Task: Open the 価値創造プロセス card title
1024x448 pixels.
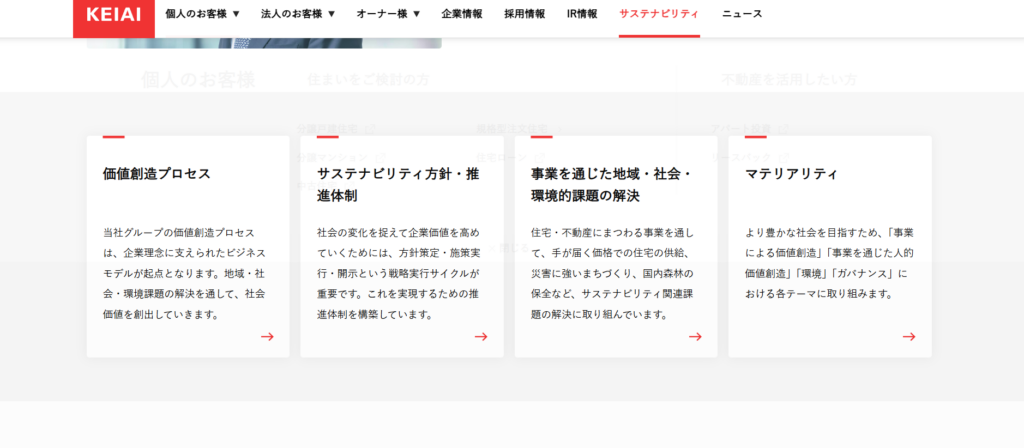Action: click(x=157, y=174)
